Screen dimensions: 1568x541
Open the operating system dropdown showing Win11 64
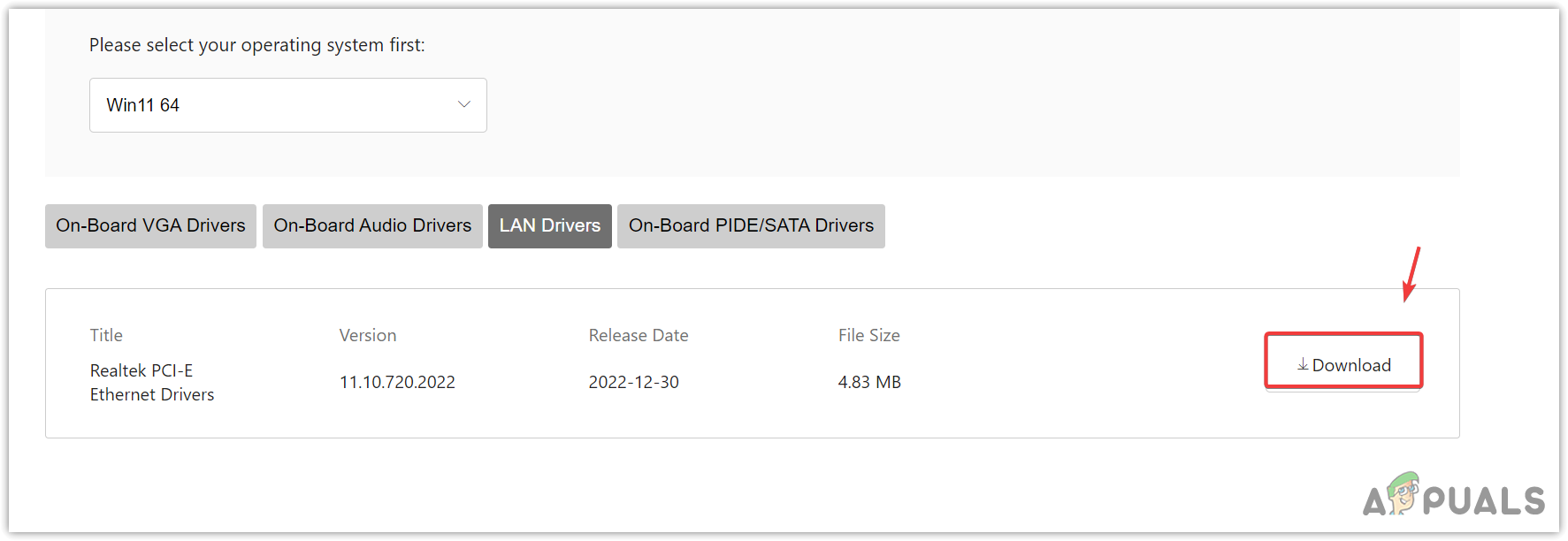click(x=287, y=104)
